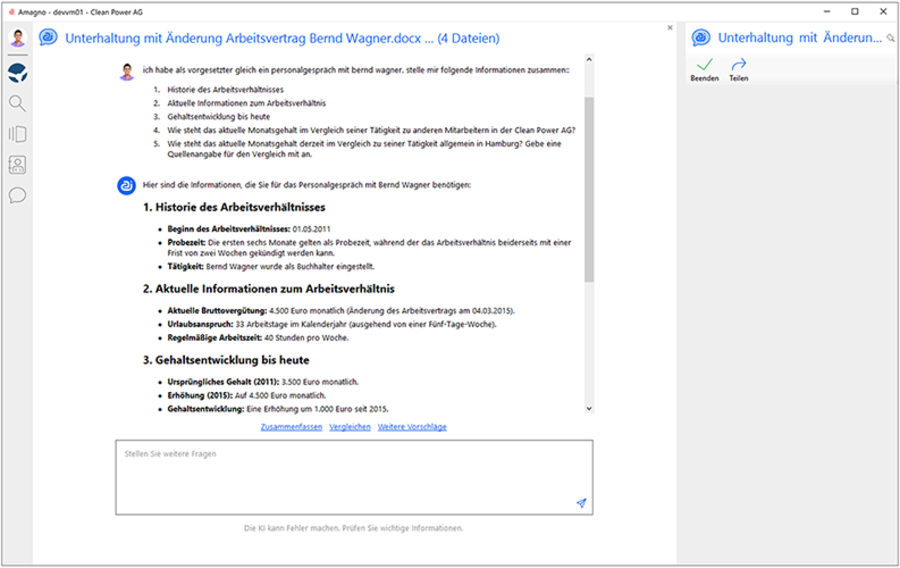
Task: Click heading '1. Historie des Arbeitsverhältnisses'
Action: pos(234,207)
